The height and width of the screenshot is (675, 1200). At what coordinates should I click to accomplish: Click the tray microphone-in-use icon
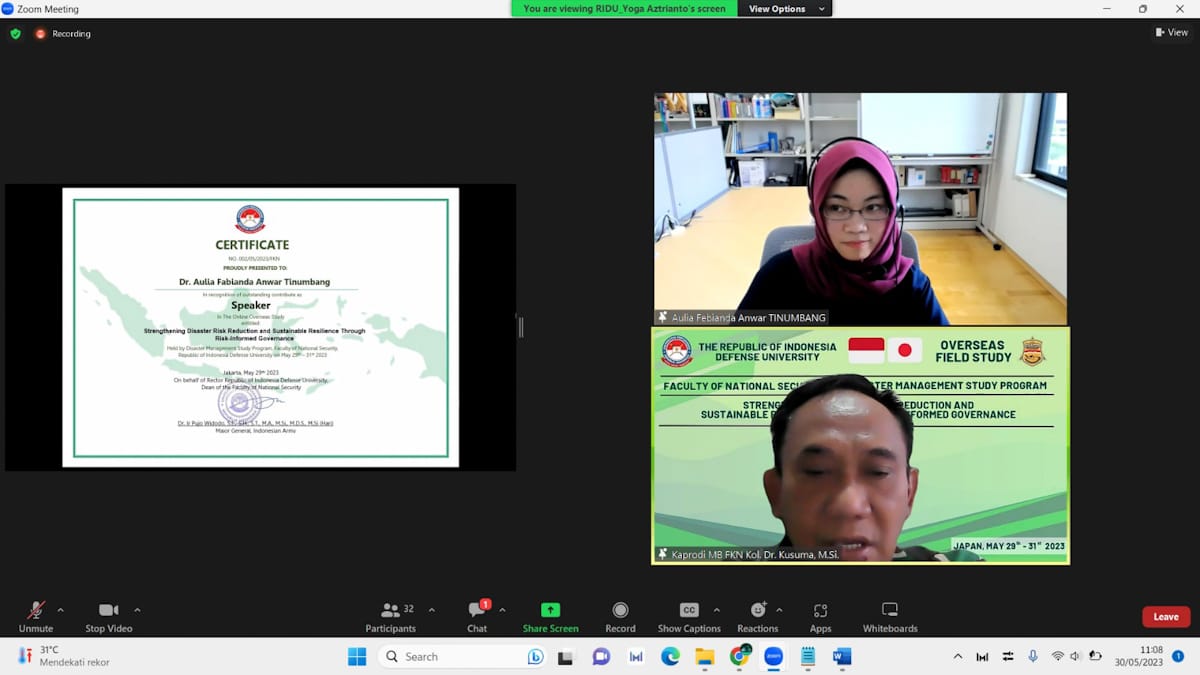1033,656
